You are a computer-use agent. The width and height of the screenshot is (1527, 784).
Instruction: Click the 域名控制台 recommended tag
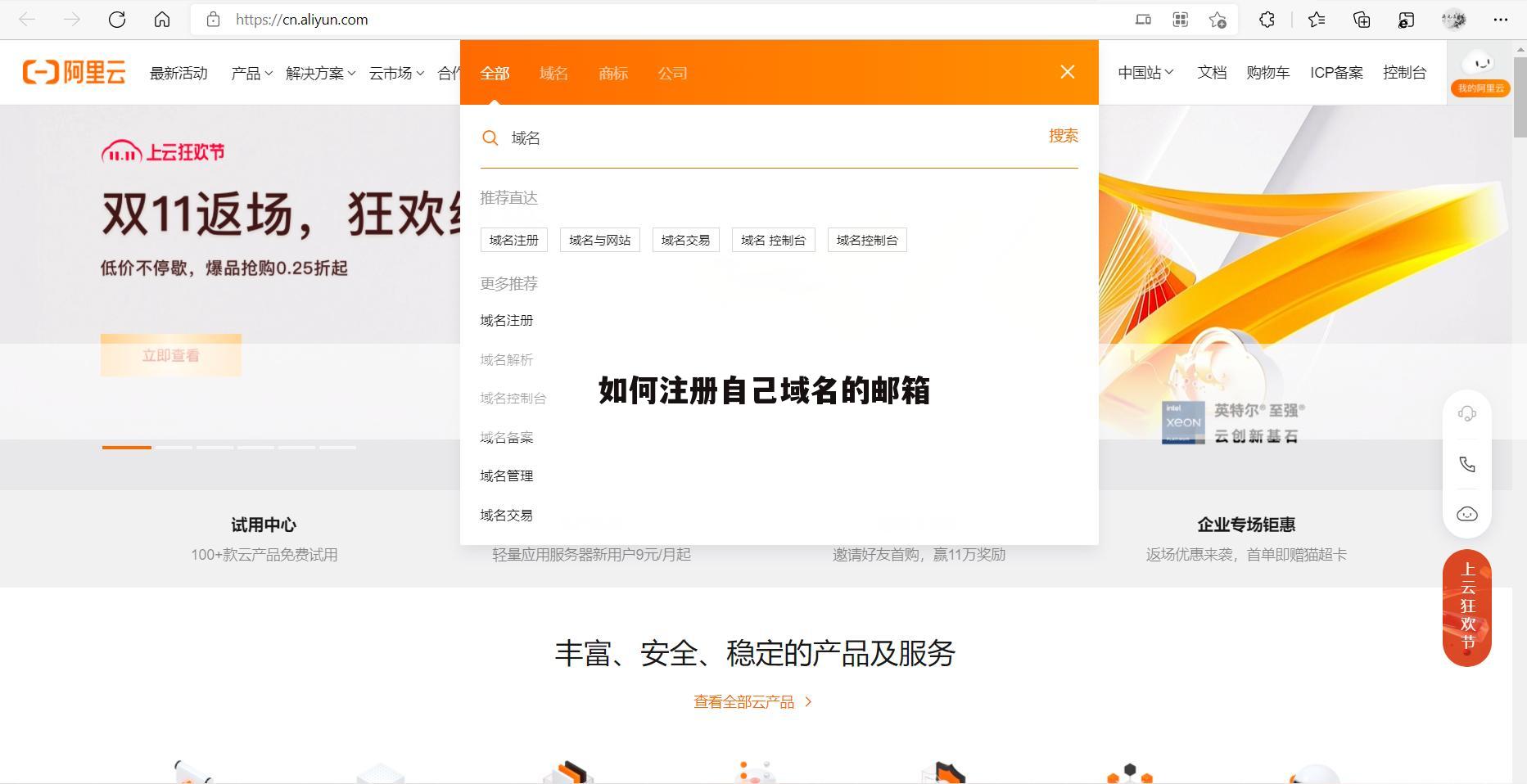pos(867,240)
